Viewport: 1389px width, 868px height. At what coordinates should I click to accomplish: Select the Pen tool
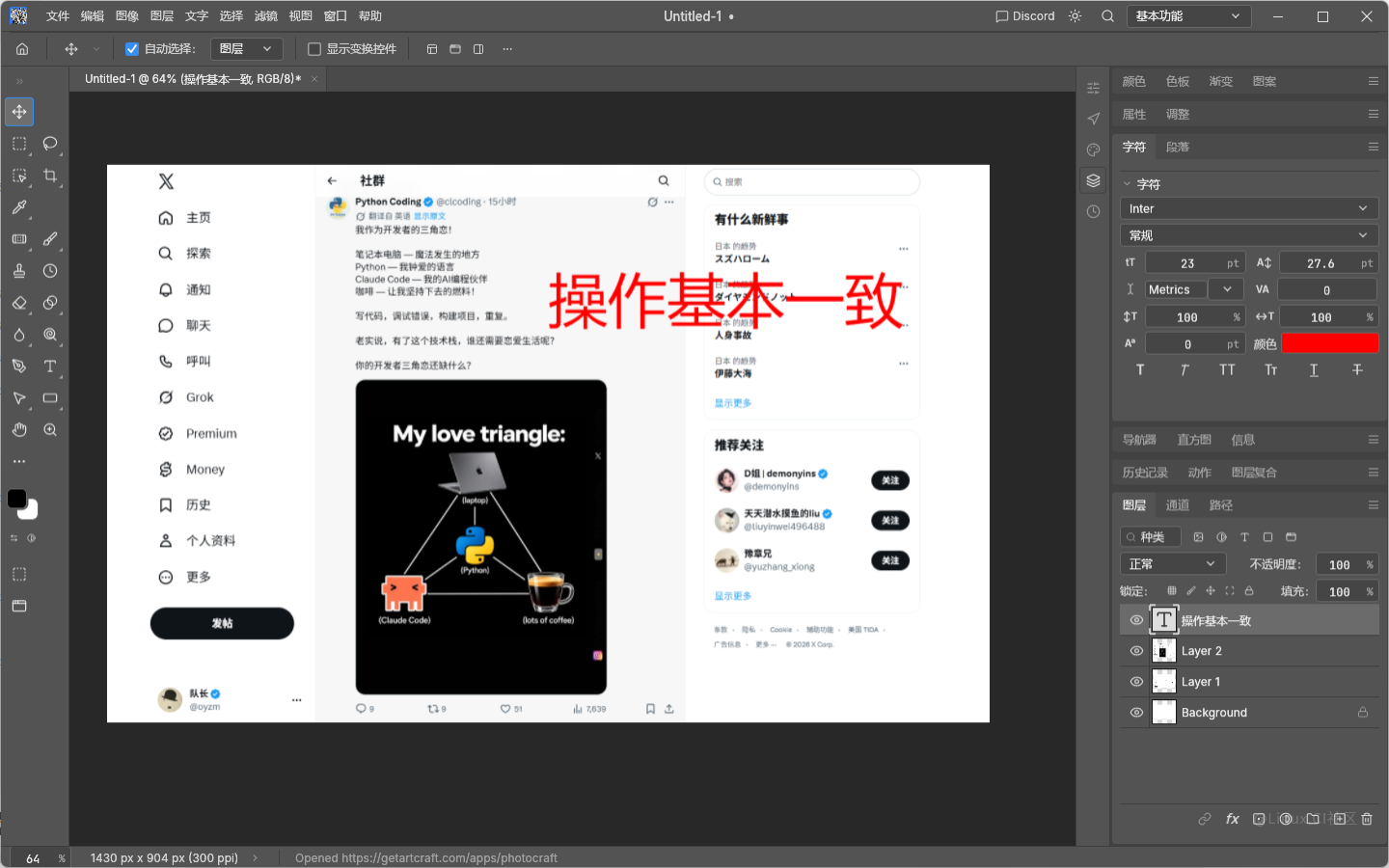(x=19, y=366)
